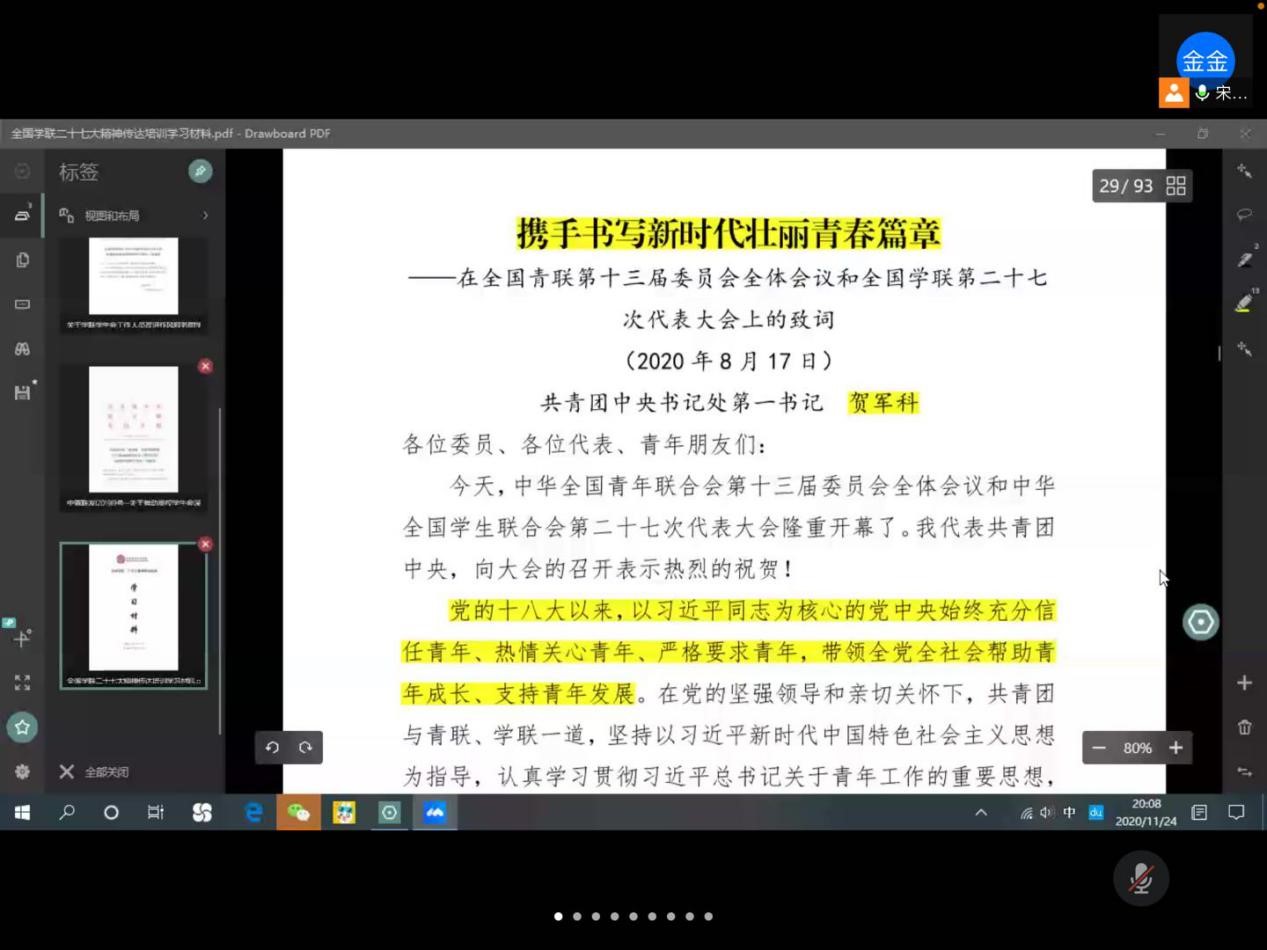Select the yellow highlighter tool
This screenshot has width=1267, height=950.
pos(1245,302)
